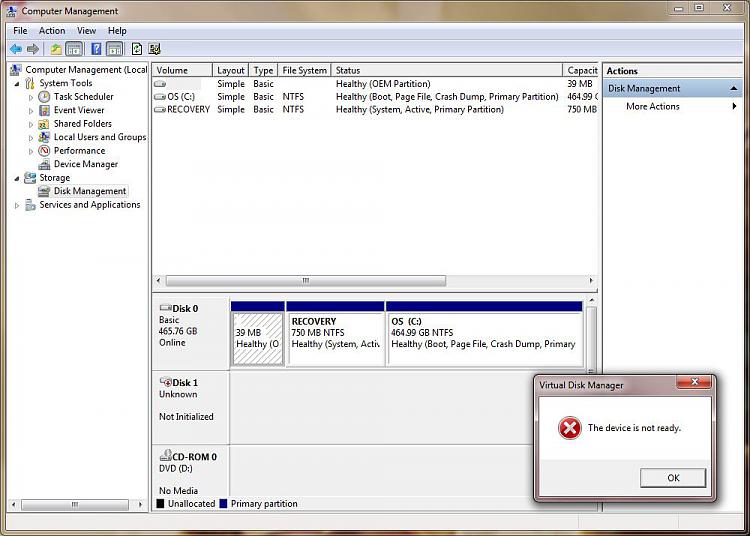Open the Help menu

click(117, 31)
